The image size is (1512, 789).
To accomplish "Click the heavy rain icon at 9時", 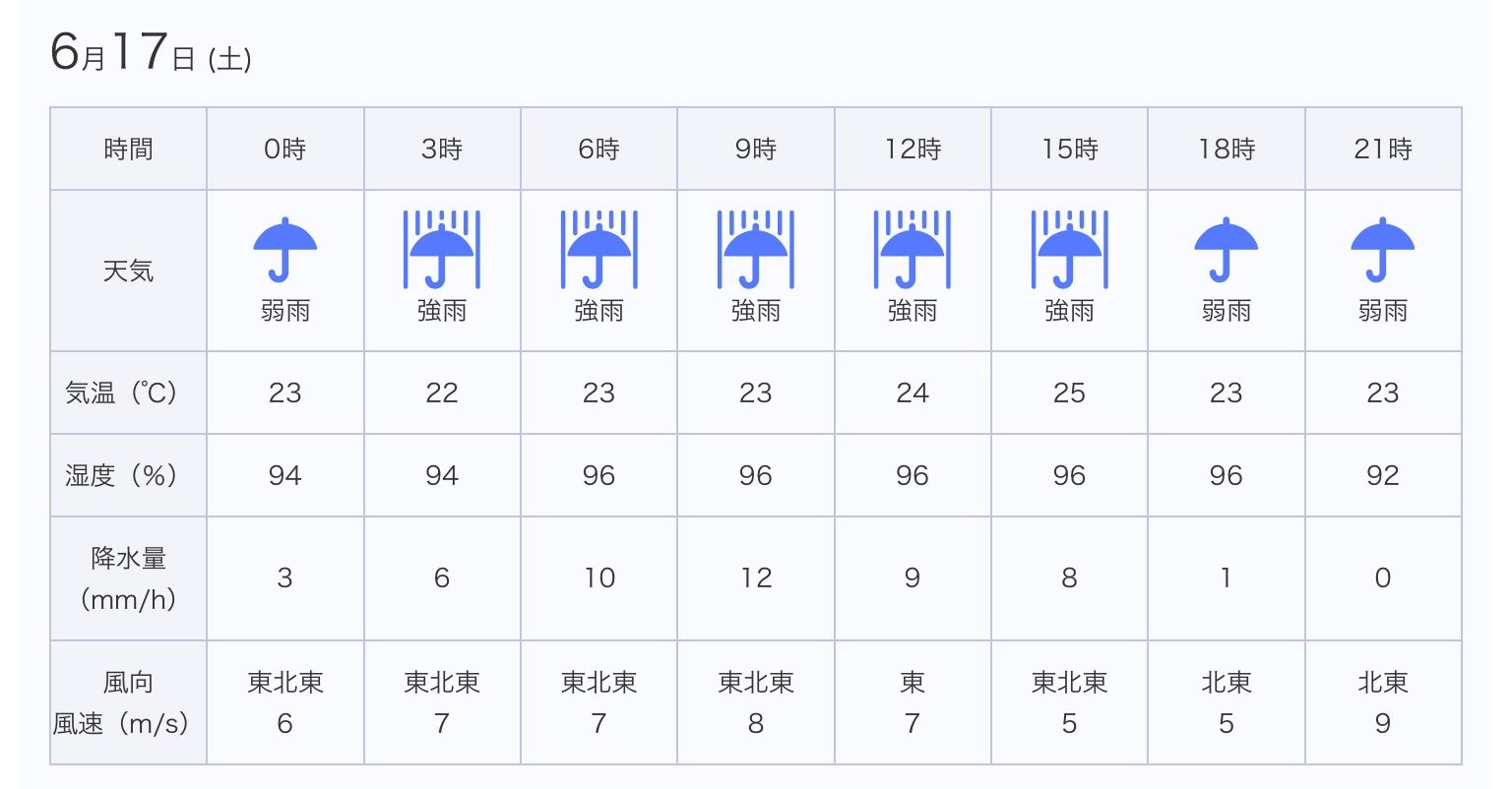I will point(755,249).
